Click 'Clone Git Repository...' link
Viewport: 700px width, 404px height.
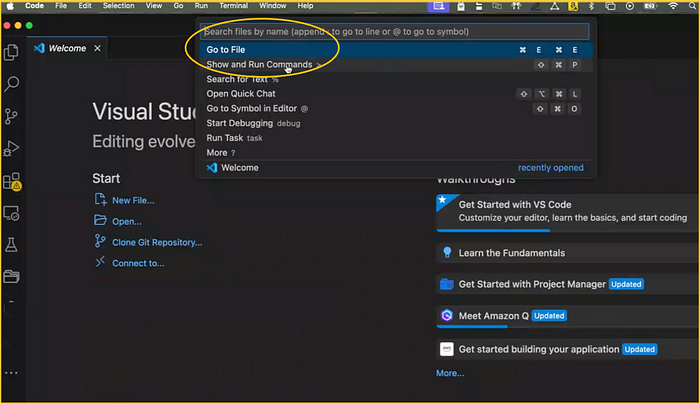157,242
